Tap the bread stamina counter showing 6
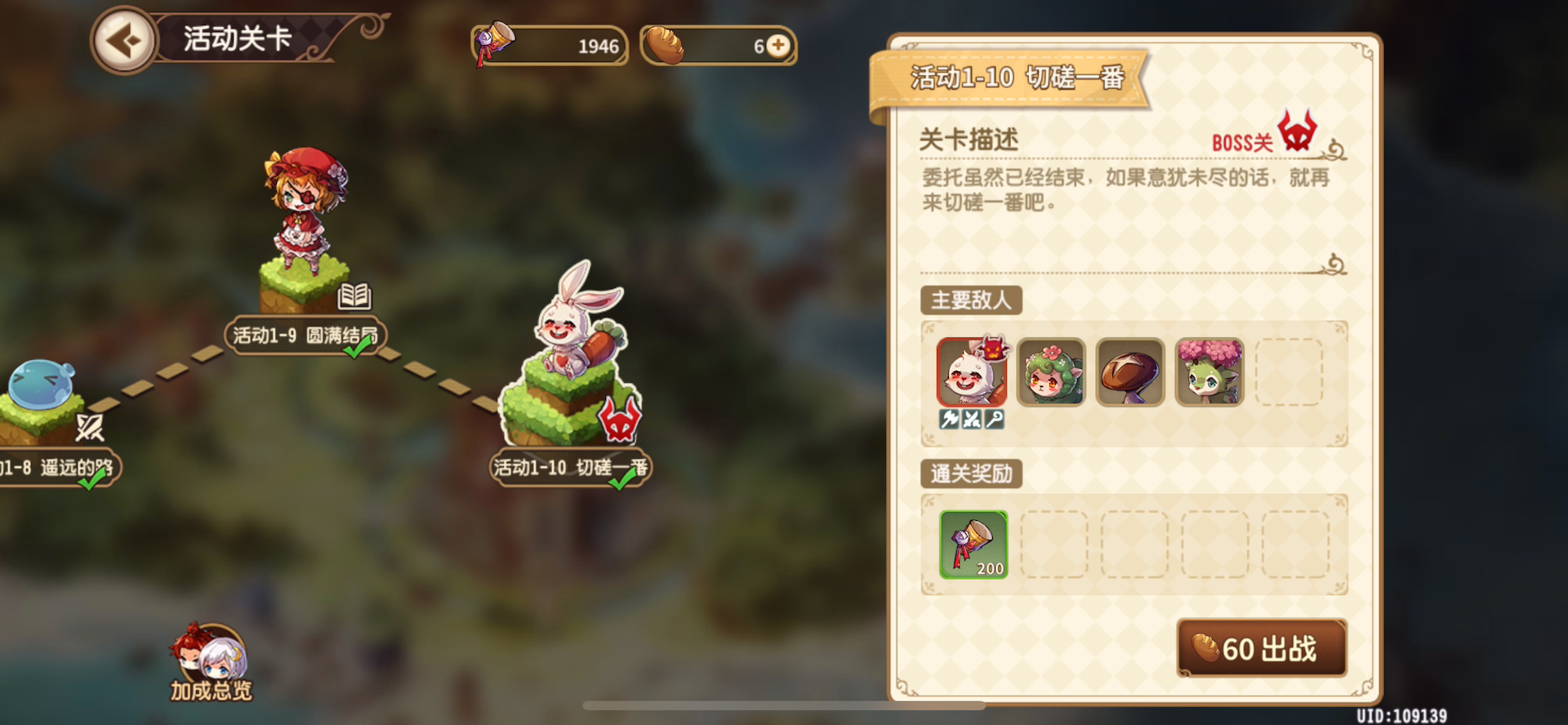The height and width of the screenshot is (725, 1568). tap(718, 46)
